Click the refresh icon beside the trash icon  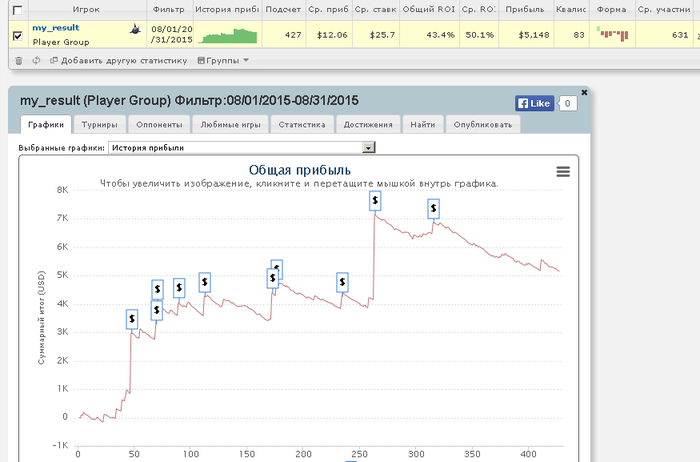coord(36,61)
